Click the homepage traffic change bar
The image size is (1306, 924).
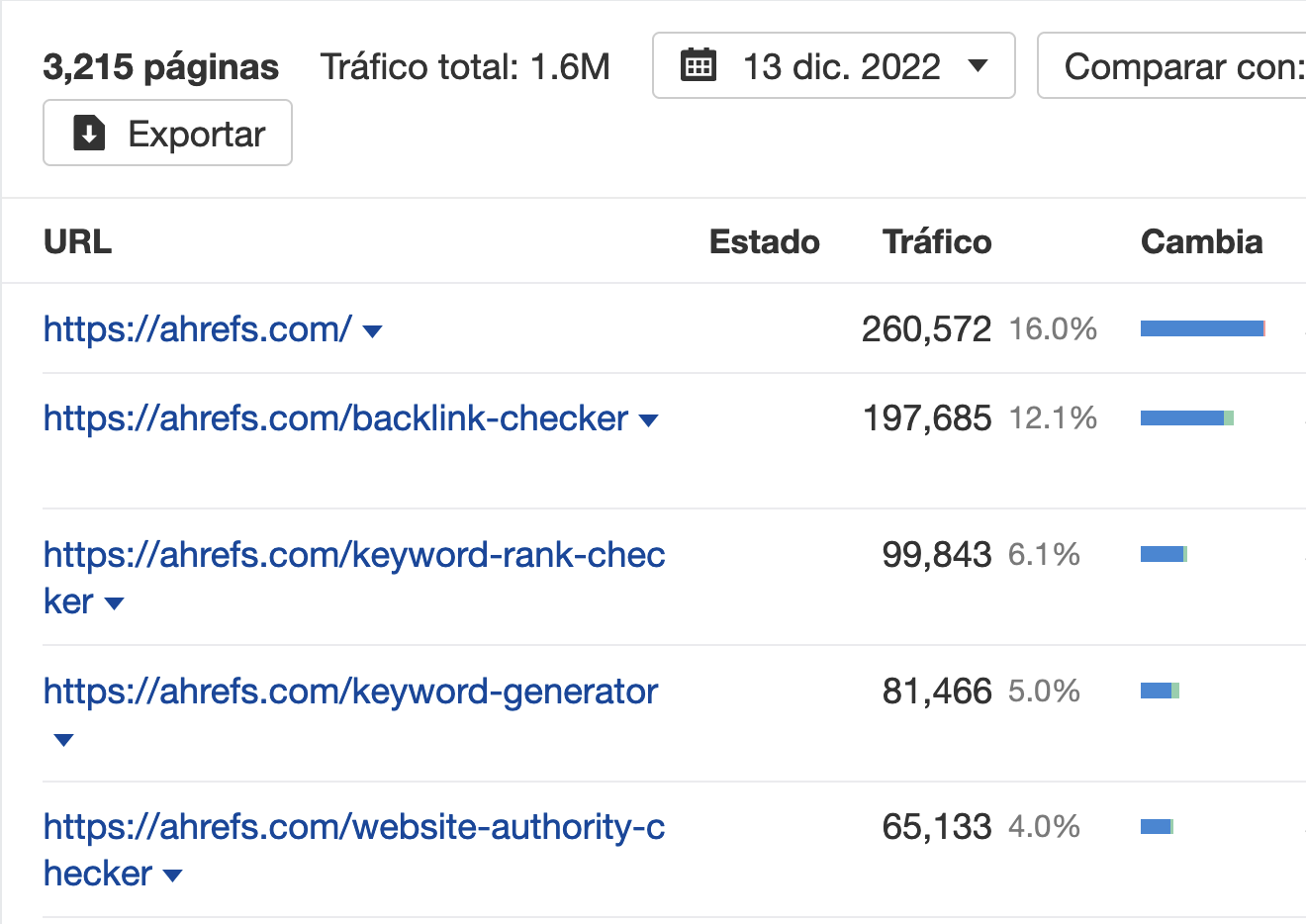point(1202,328)
